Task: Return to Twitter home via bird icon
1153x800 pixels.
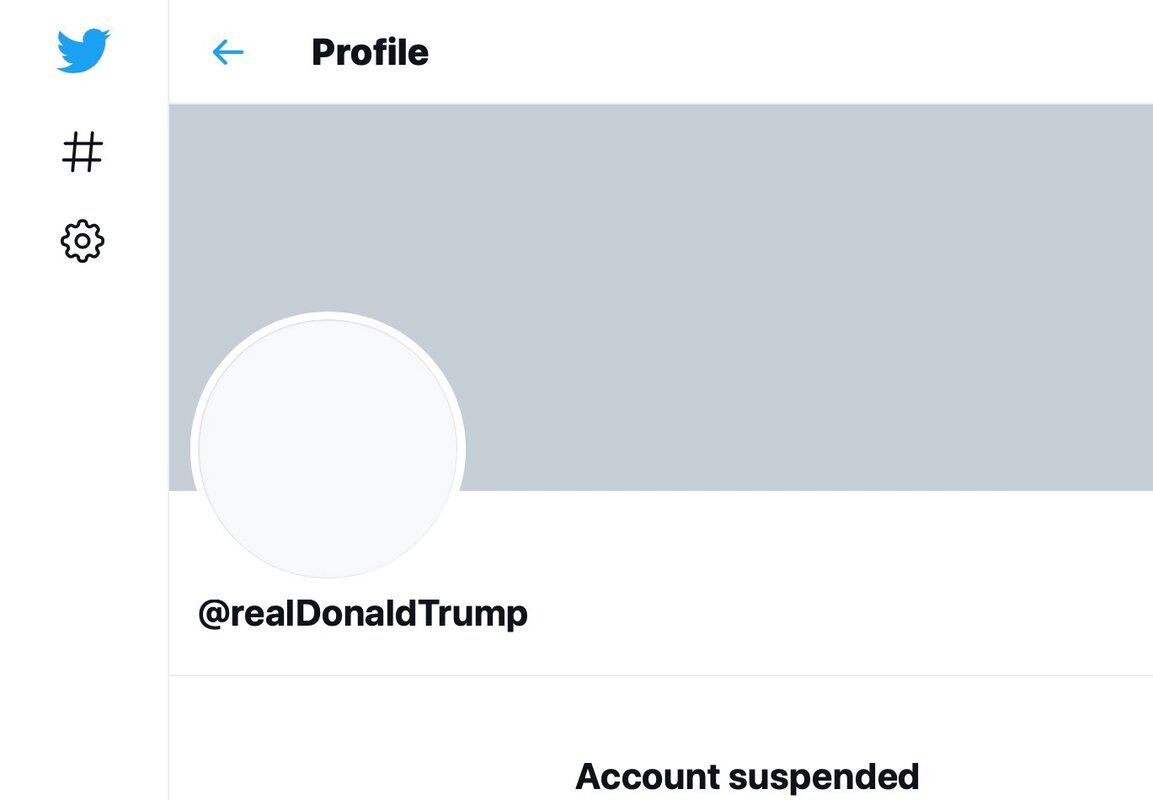Action: (x=83, y=51)
